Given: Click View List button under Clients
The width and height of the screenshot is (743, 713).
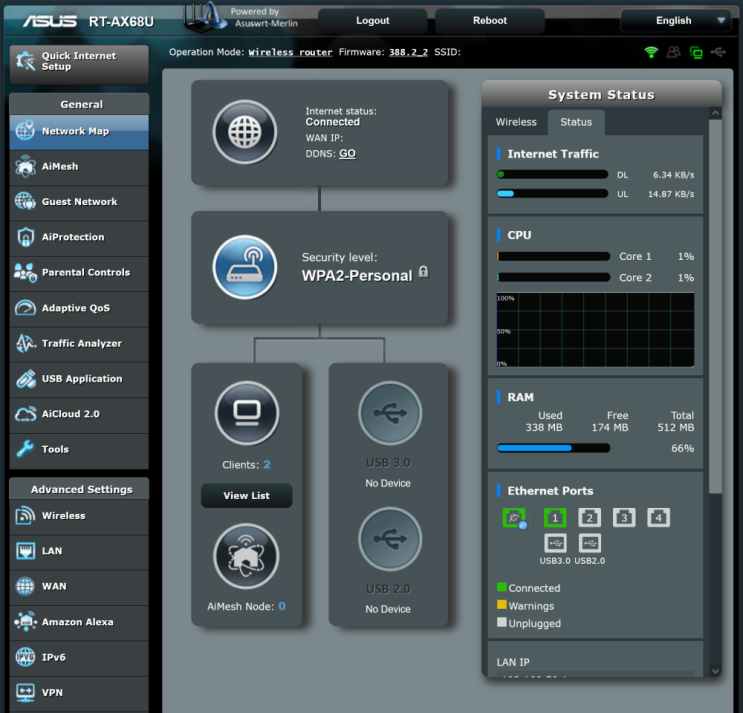Looking at the screenshot, I should click(x=246, y=496).
